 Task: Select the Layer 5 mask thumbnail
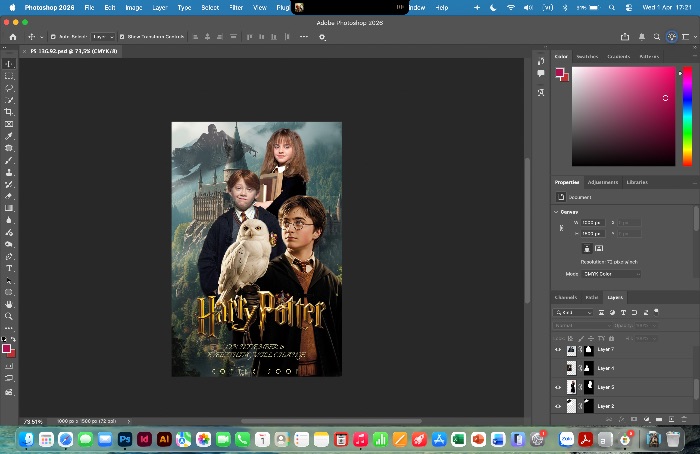pos(589,387)
